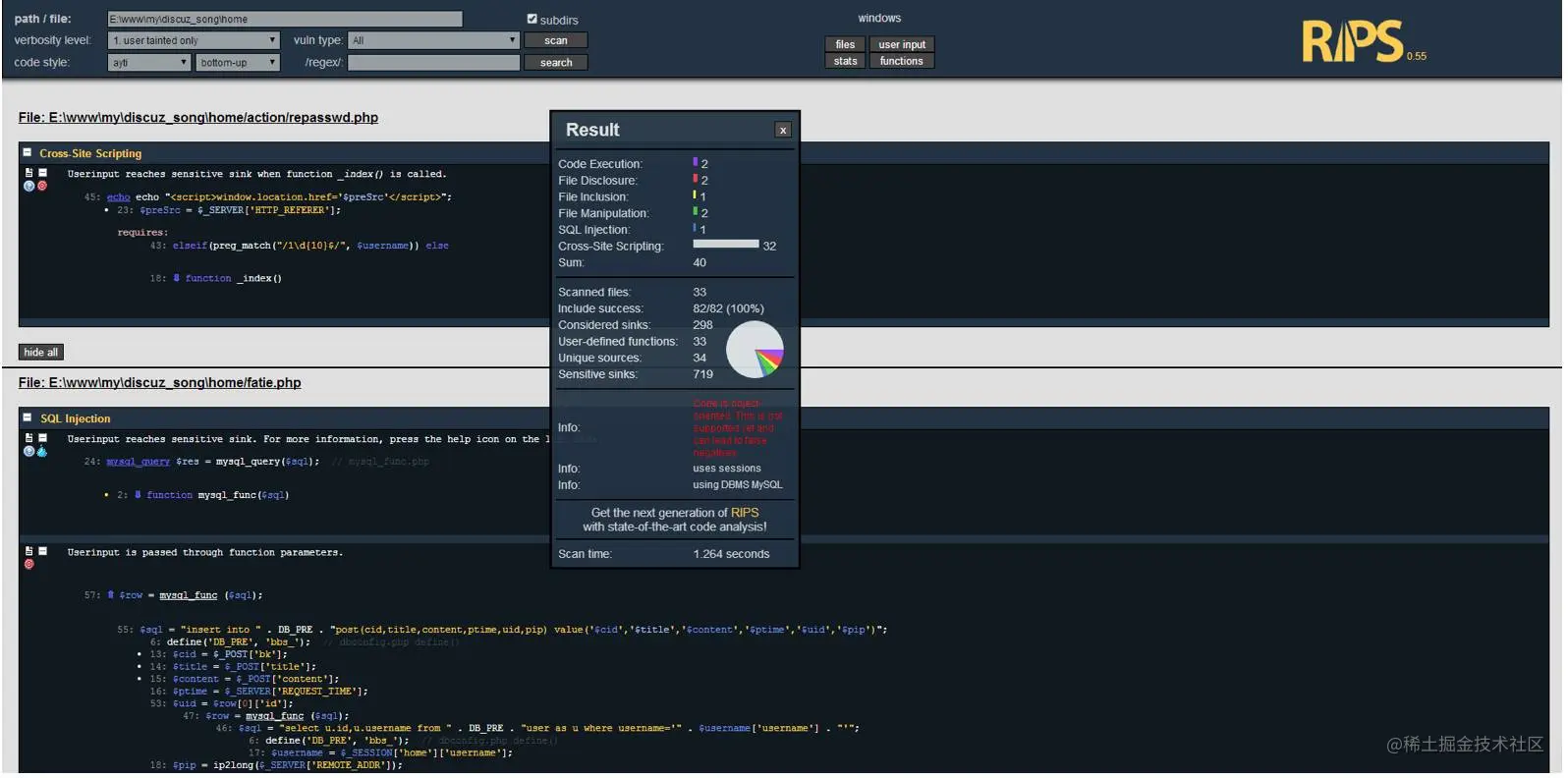Open file link home/fatie.php
1568x778 pixels.
(159, 382)
